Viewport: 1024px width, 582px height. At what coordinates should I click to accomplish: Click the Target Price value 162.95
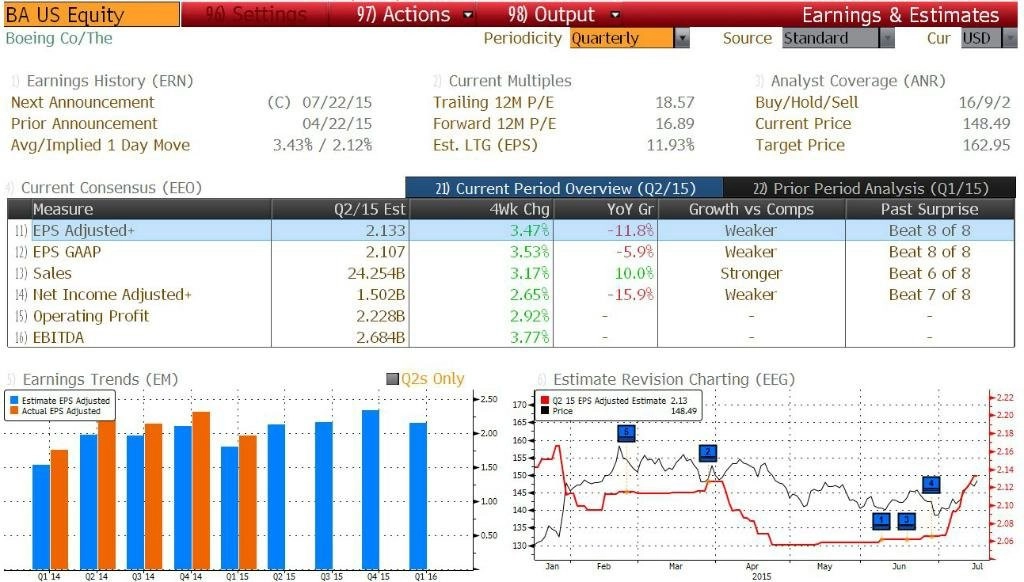986,145
